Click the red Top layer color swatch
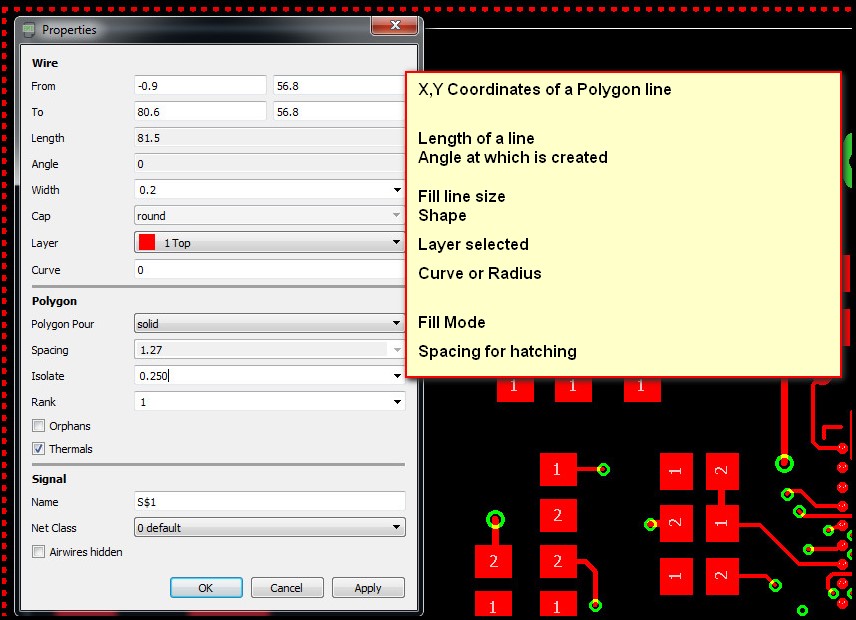The height and width of the screenshot is (620, 856). point(147,242)
